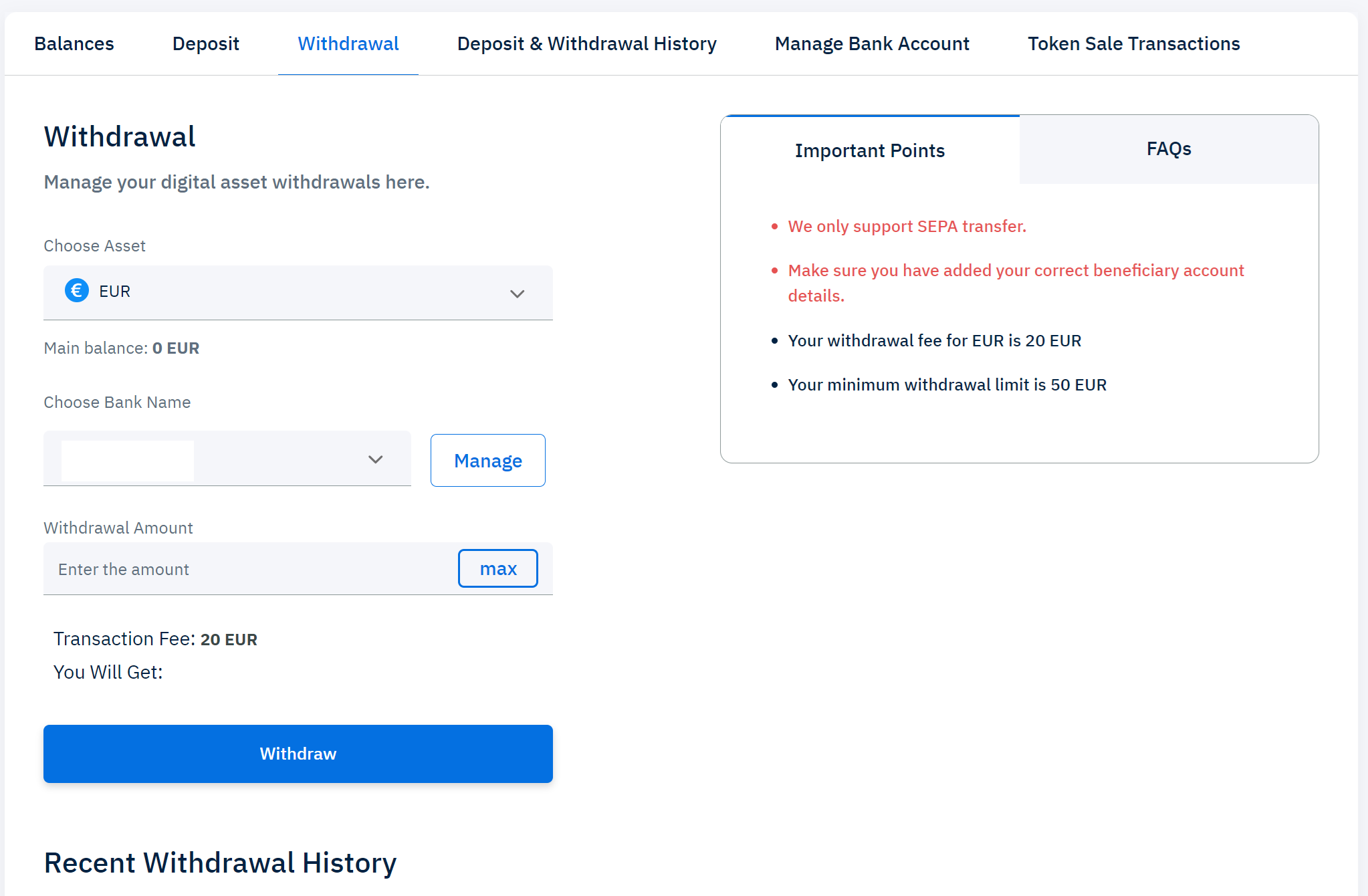Switch to the FAQs panel tab

coord(1168,149)
